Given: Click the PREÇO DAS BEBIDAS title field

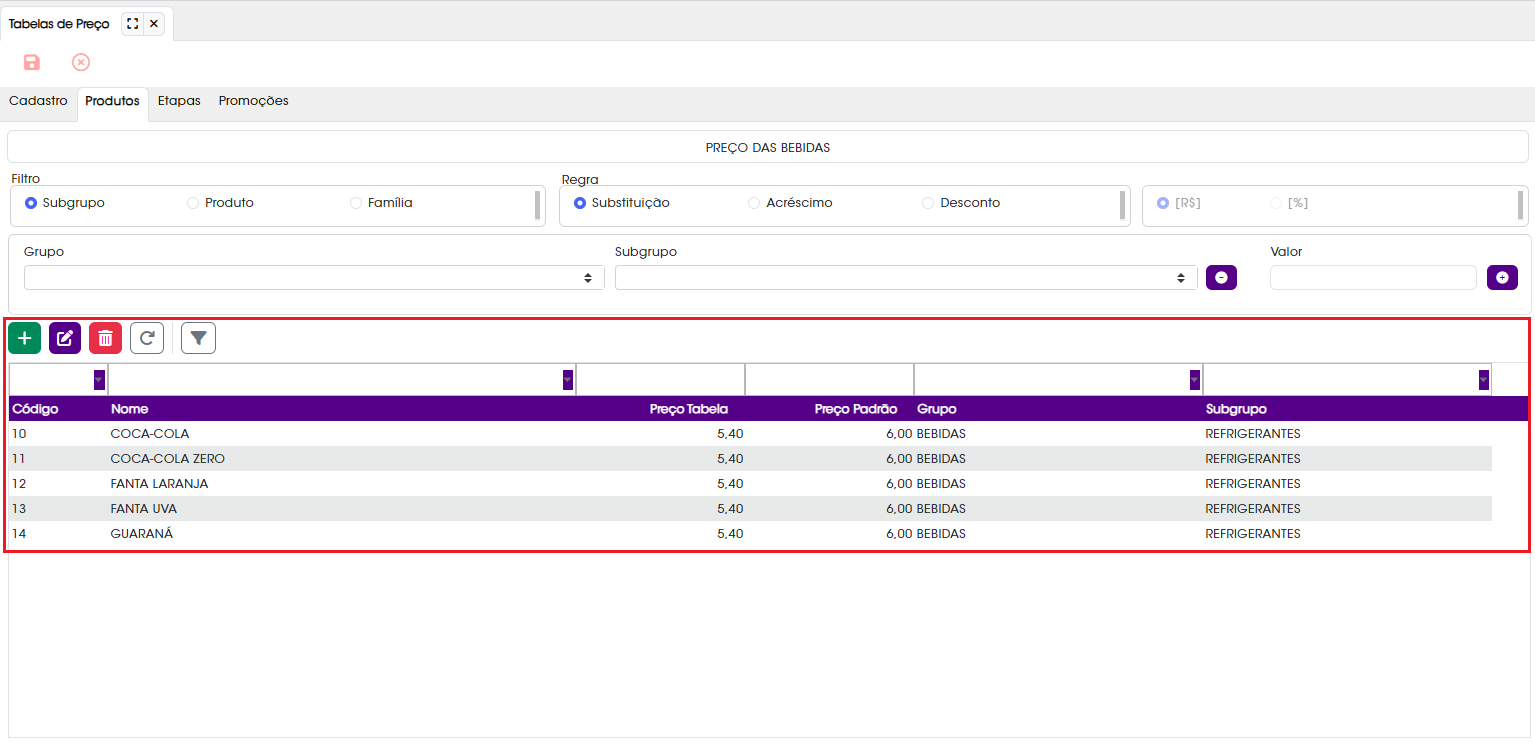Looking at the screenshot, I should (768, 147).
